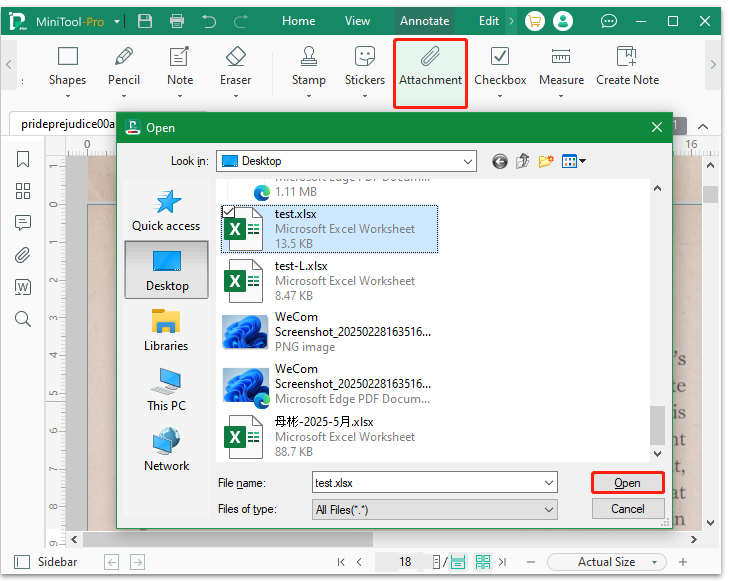The width and height of the screenshot is (730, 583).
Task: Select the test-L.xlsx file
Action: [329, 281]
